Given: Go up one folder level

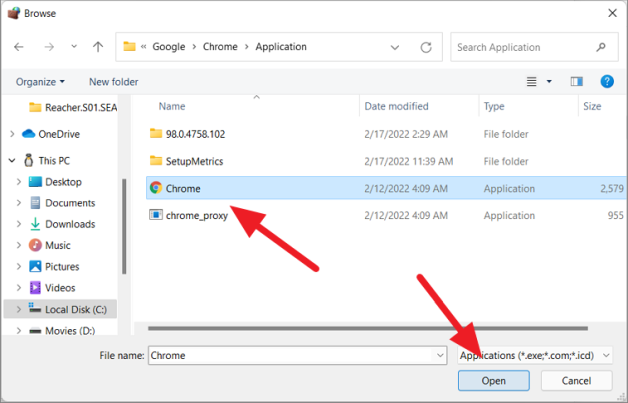Looking at the screenshot, I should [98, 47].
